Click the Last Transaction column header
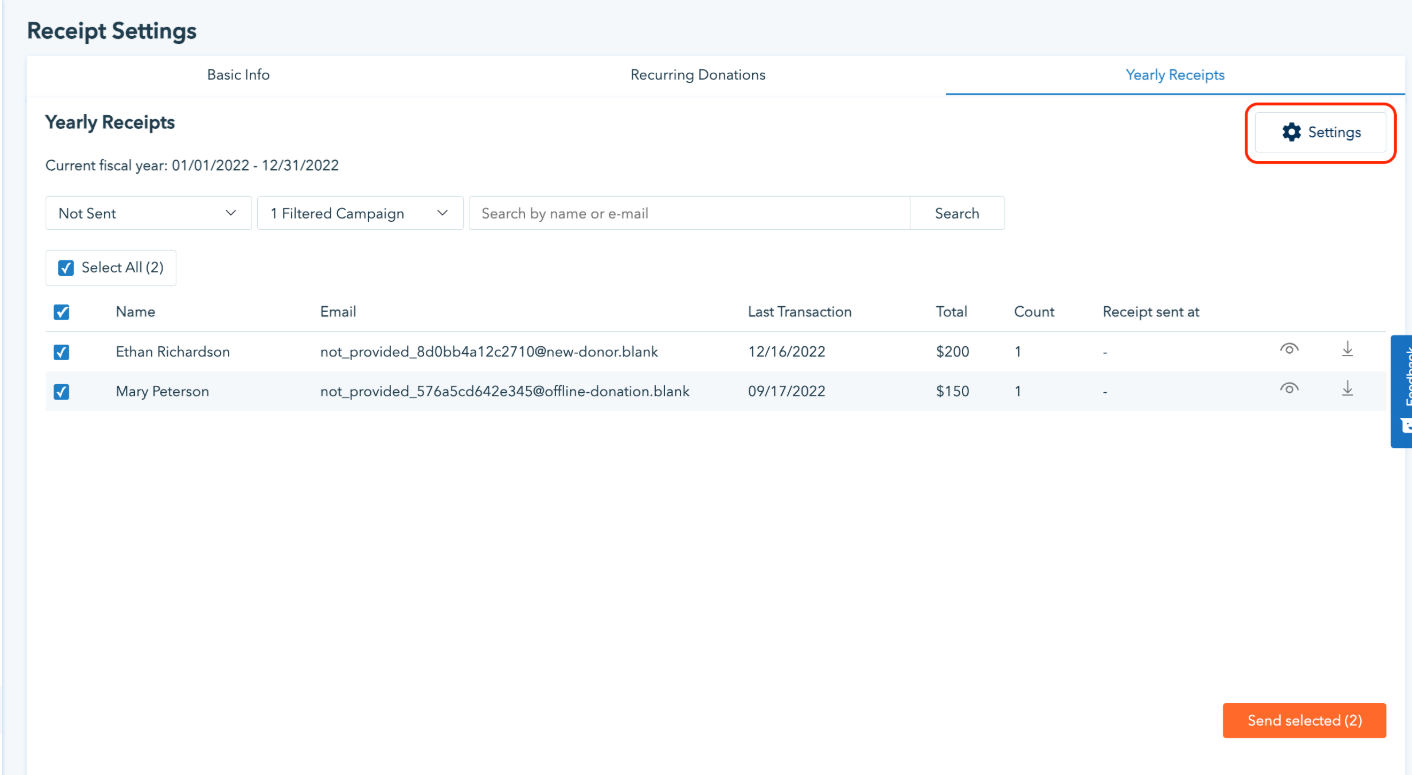The width and height of the screenshot is (1412, 775). [799, 312]
